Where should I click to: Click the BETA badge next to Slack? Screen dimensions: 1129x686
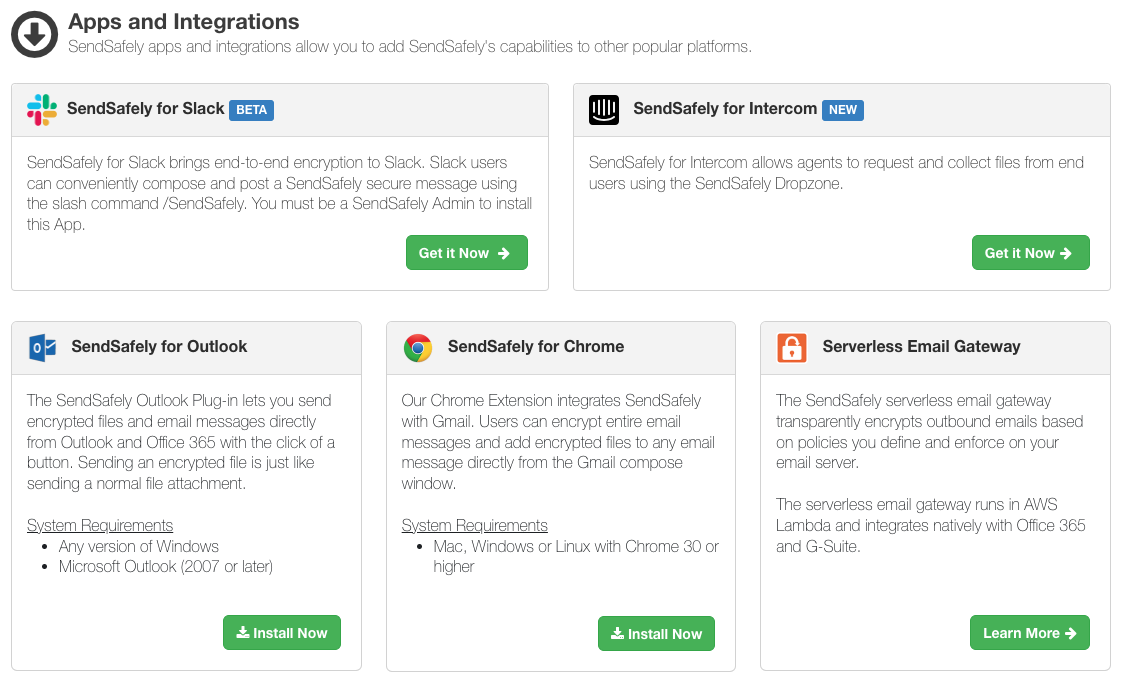pyautogui.click(x=251, y=110)
